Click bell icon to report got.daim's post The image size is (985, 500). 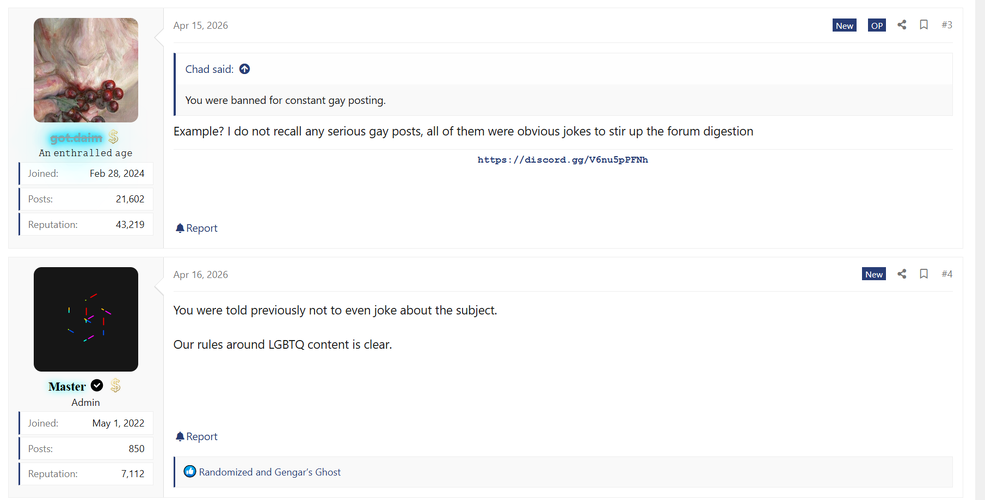point(180,228)
